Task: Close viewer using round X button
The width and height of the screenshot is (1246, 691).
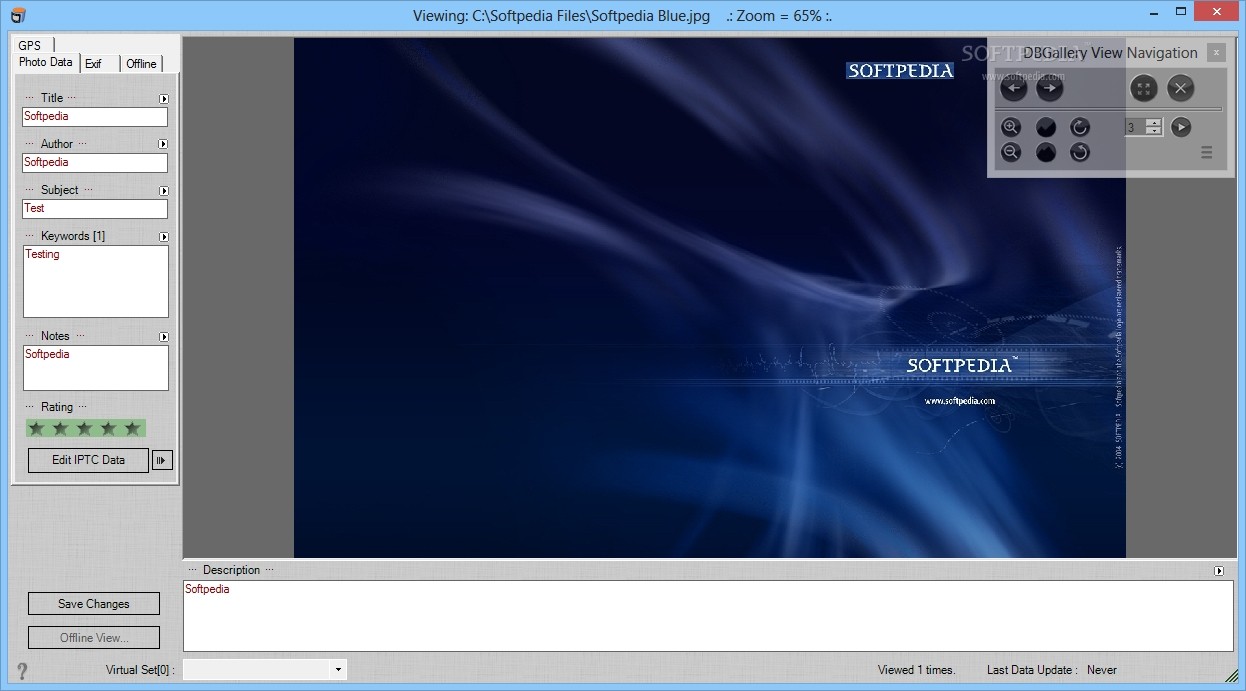Action: coord(1181,88)
